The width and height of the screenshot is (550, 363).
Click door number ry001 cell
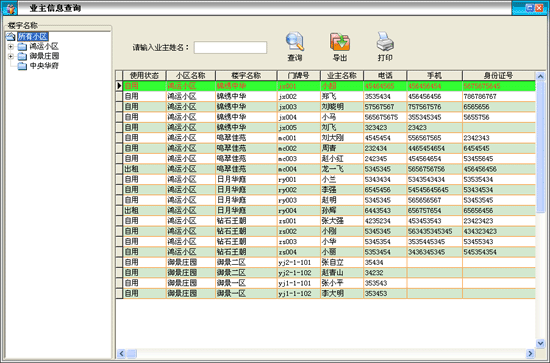(299, 179)
